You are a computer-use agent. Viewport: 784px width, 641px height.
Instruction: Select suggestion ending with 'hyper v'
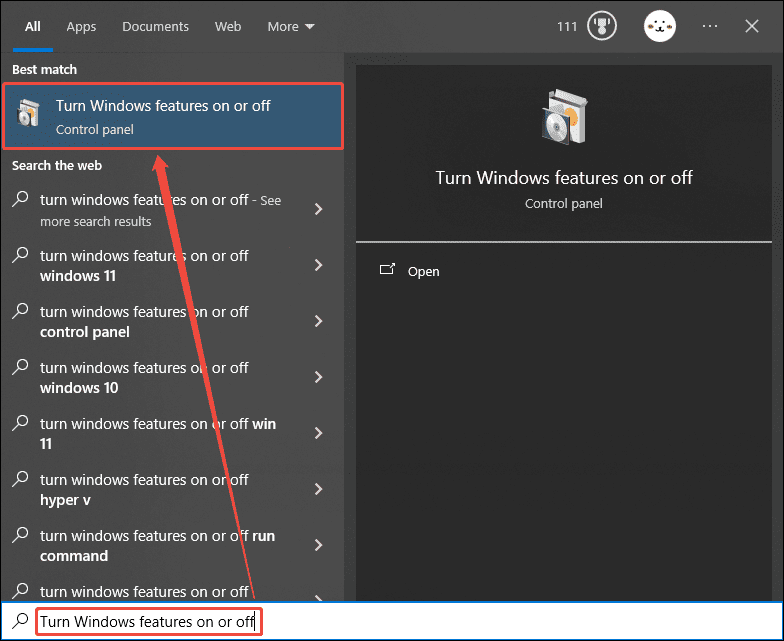point(172,490)
